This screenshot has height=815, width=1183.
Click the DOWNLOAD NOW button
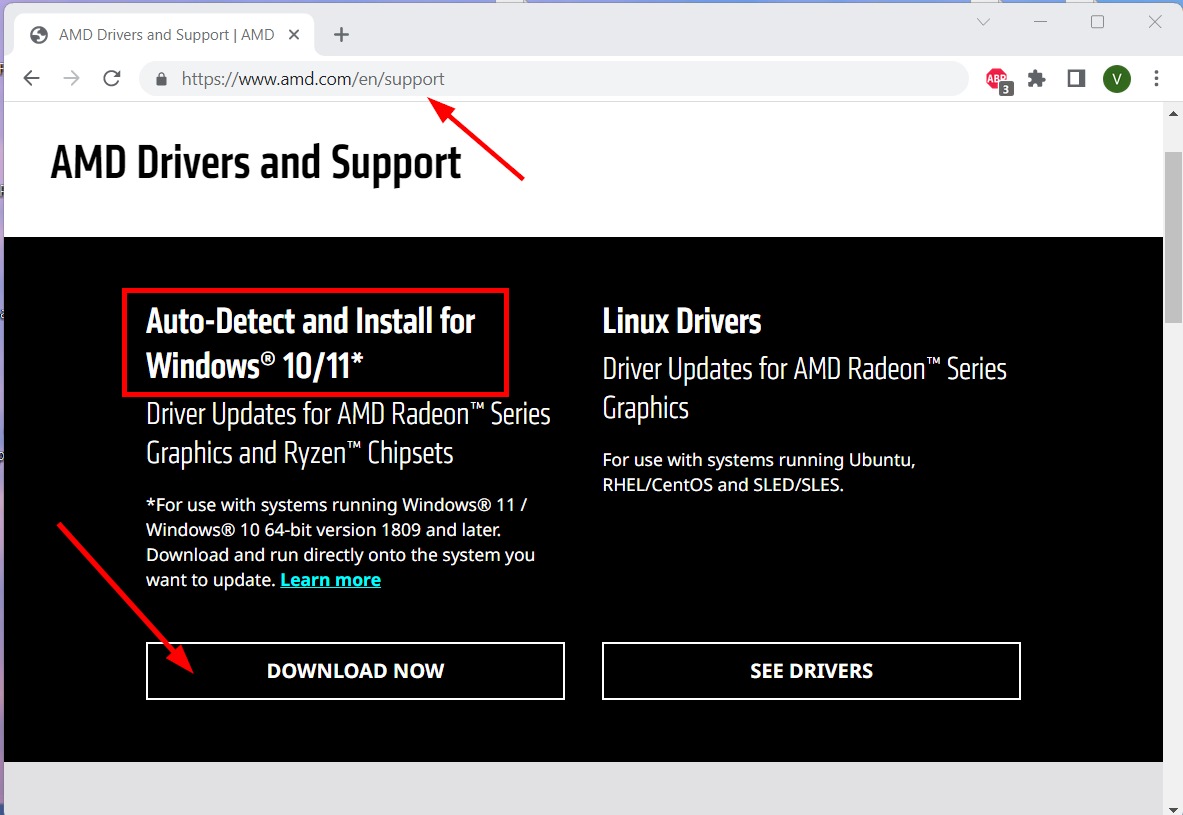355,671
